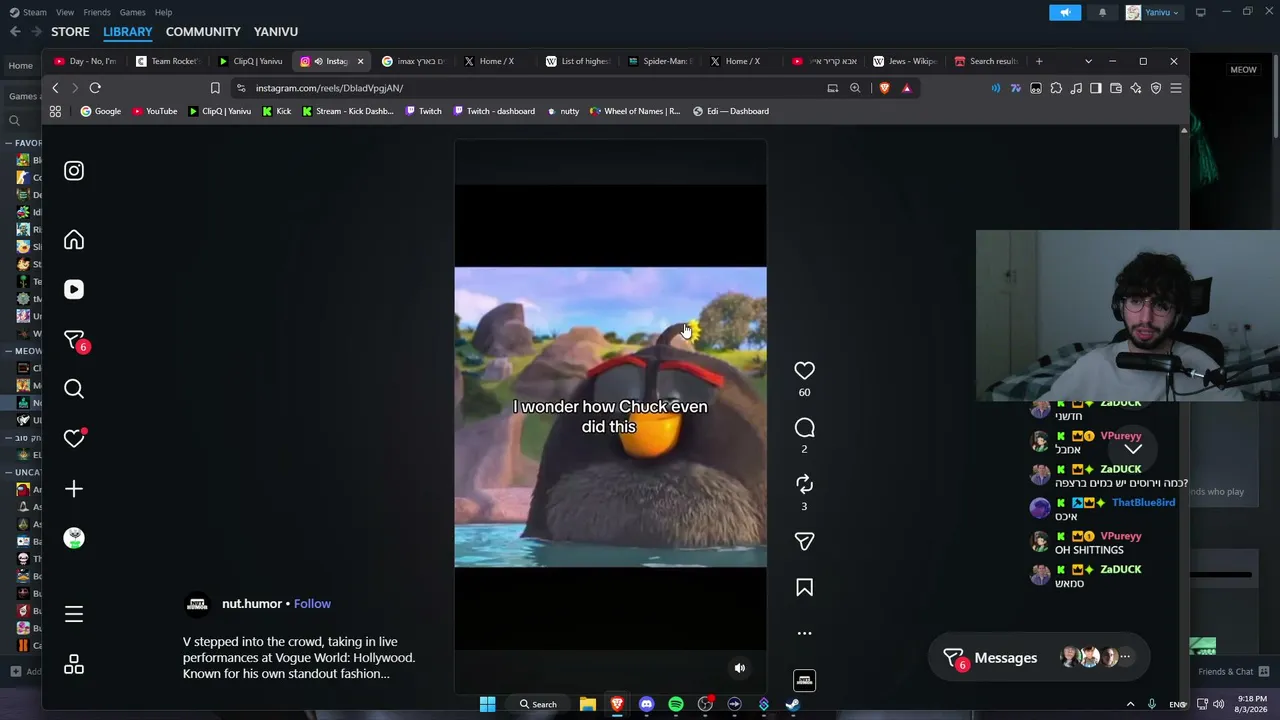The height and width of the screenshot is (720, 1280).
Task: Open Brave Shields lion icon
Action: 884,88
